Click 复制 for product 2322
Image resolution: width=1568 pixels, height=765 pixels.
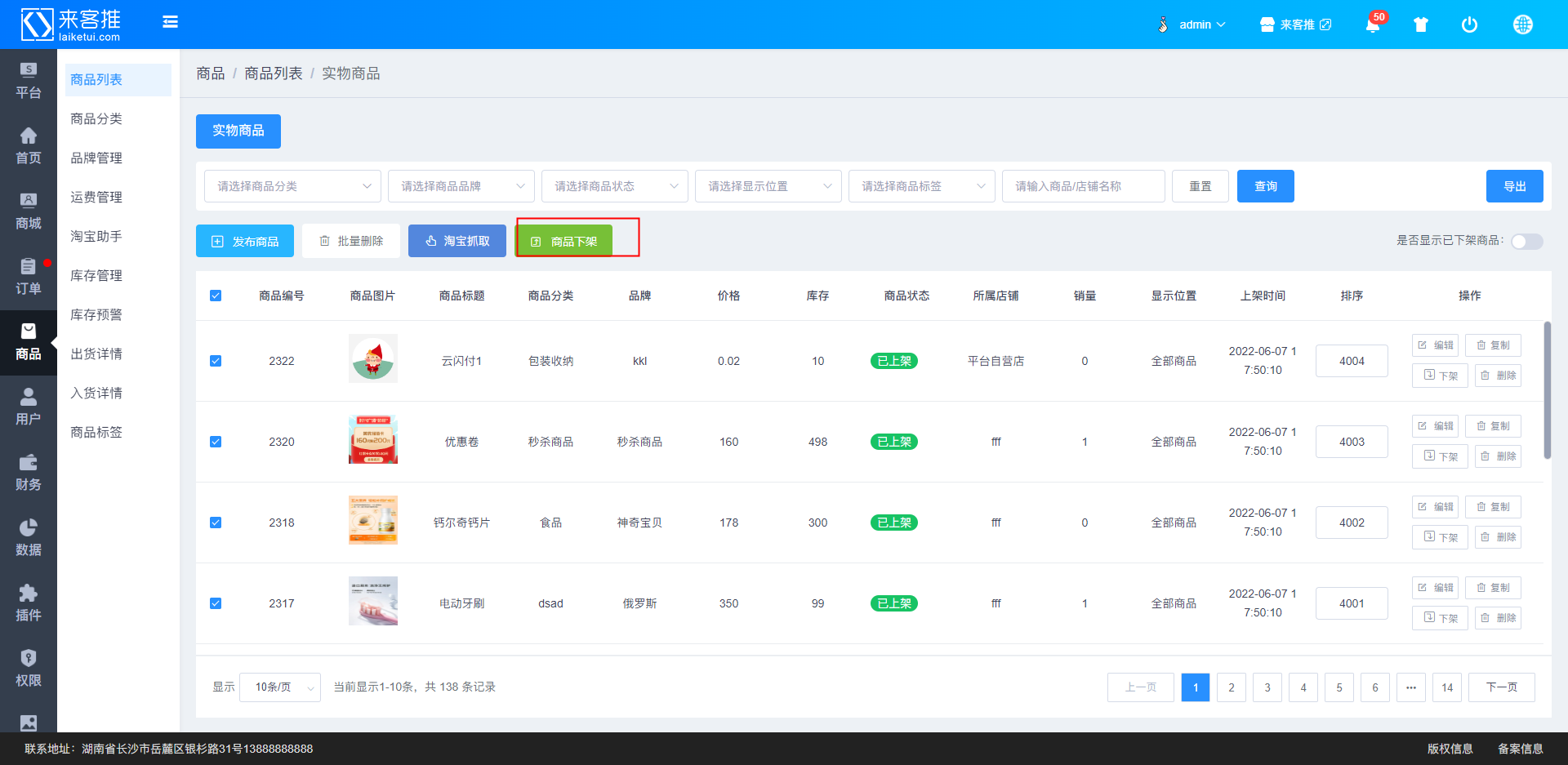point(1493,345)
